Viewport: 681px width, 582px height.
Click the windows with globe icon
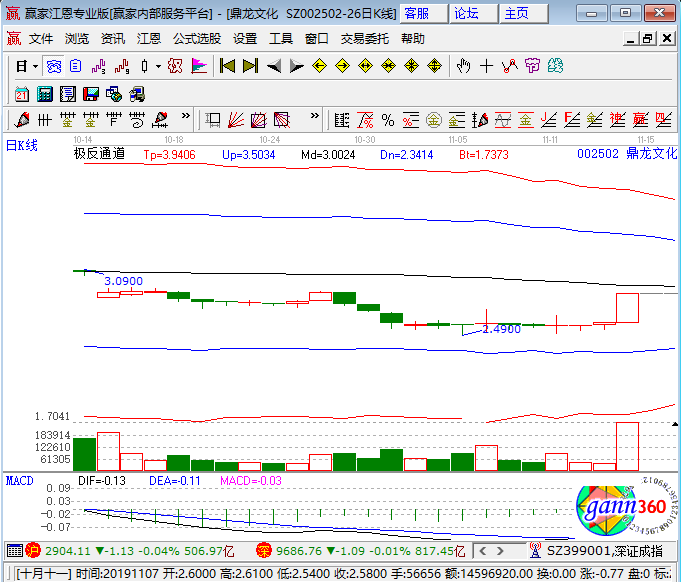(x=114, y=94)
